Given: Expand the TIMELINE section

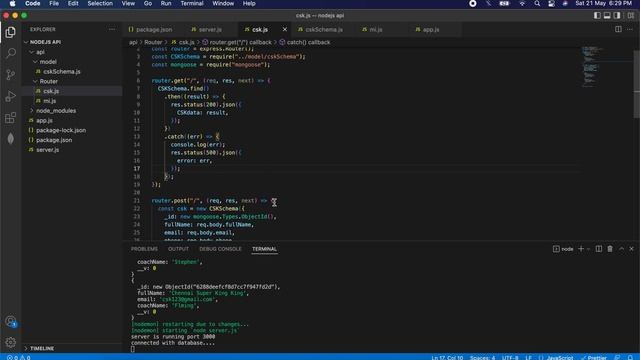Looking at the screenshot, I should click(42, 348).
